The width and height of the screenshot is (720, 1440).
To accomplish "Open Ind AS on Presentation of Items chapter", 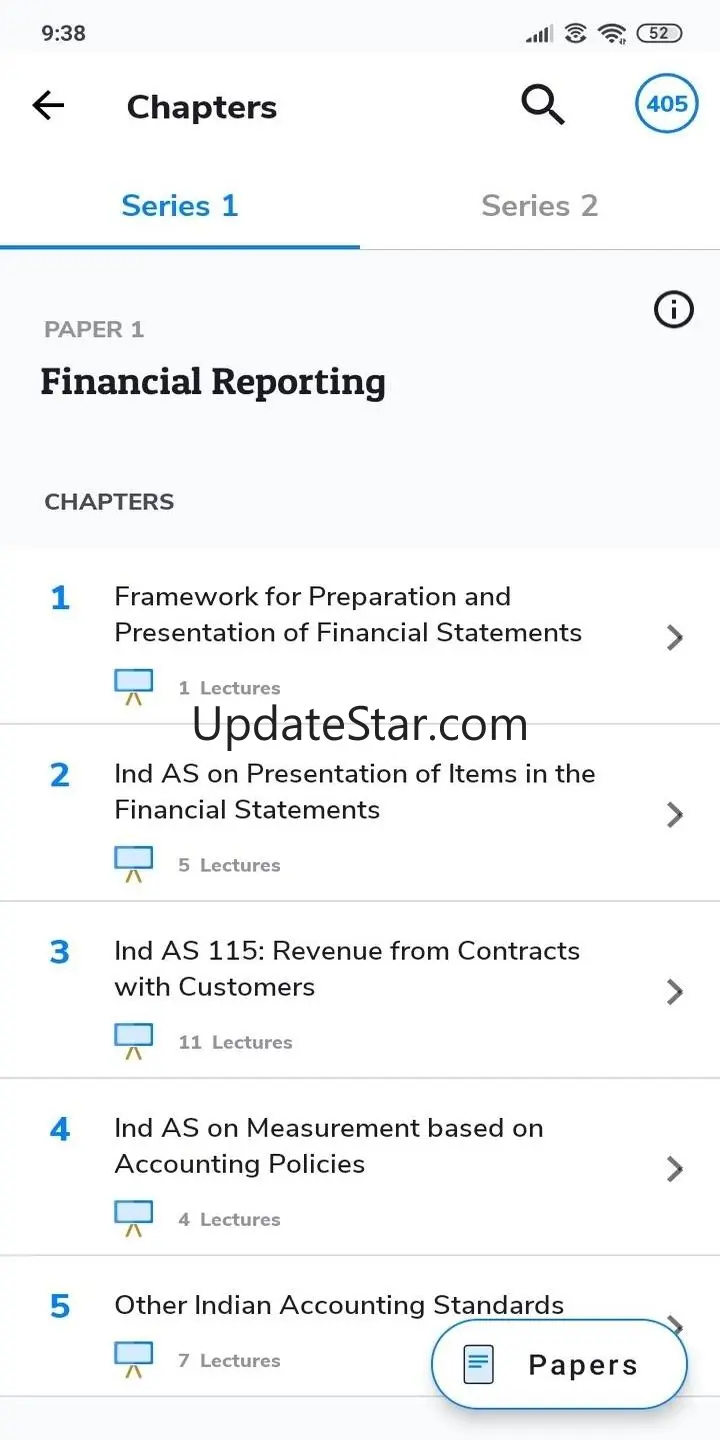I will (355, 791).
